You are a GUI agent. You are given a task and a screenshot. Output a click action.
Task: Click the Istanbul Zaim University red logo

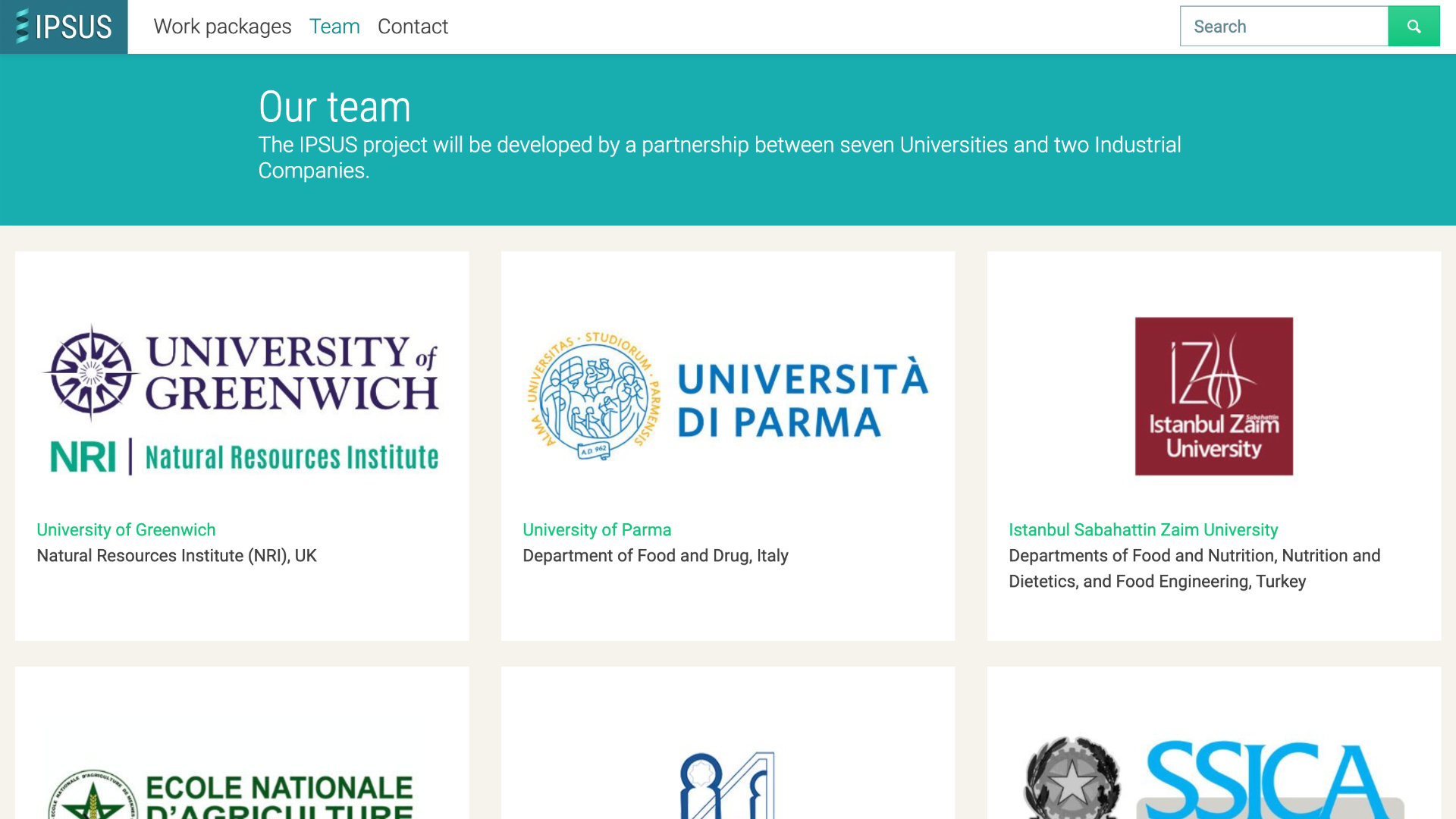click(1213, 397)
